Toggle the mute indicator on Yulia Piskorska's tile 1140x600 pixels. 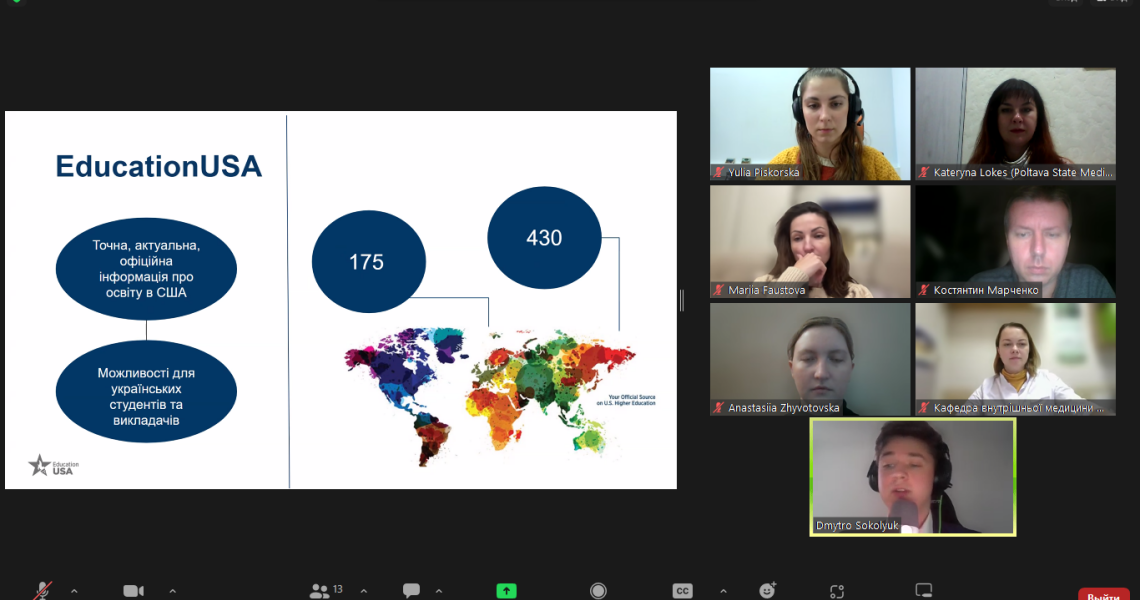point(717,171)
